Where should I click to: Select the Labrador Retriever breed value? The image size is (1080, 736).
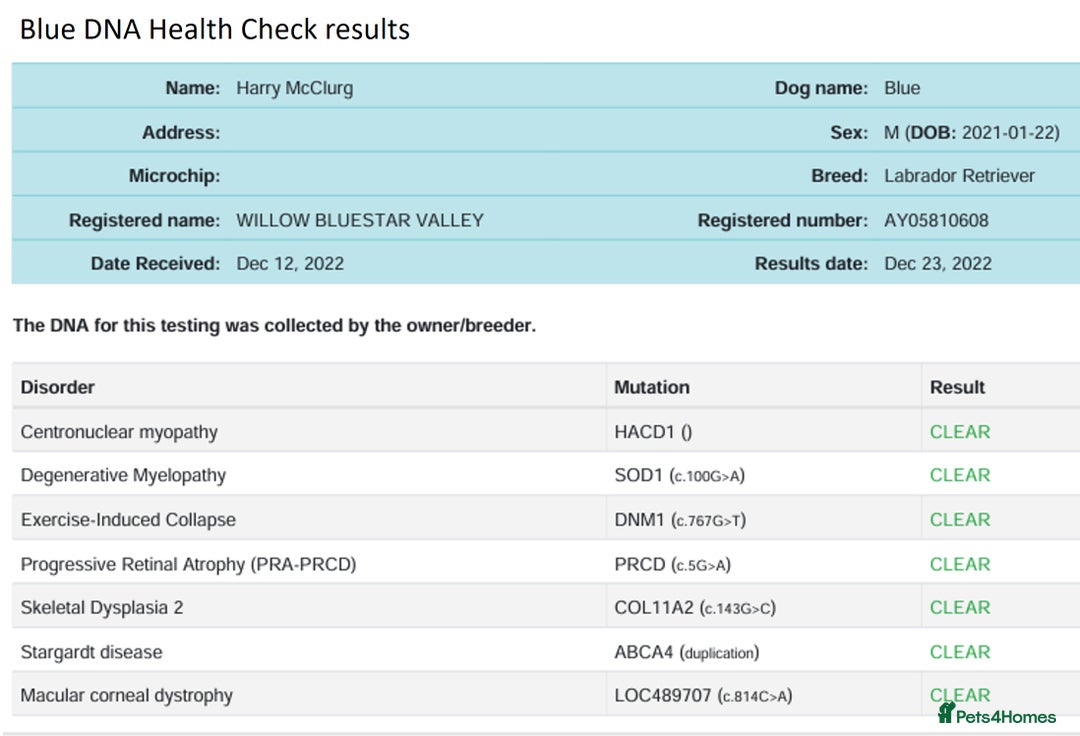click(959, 176)
